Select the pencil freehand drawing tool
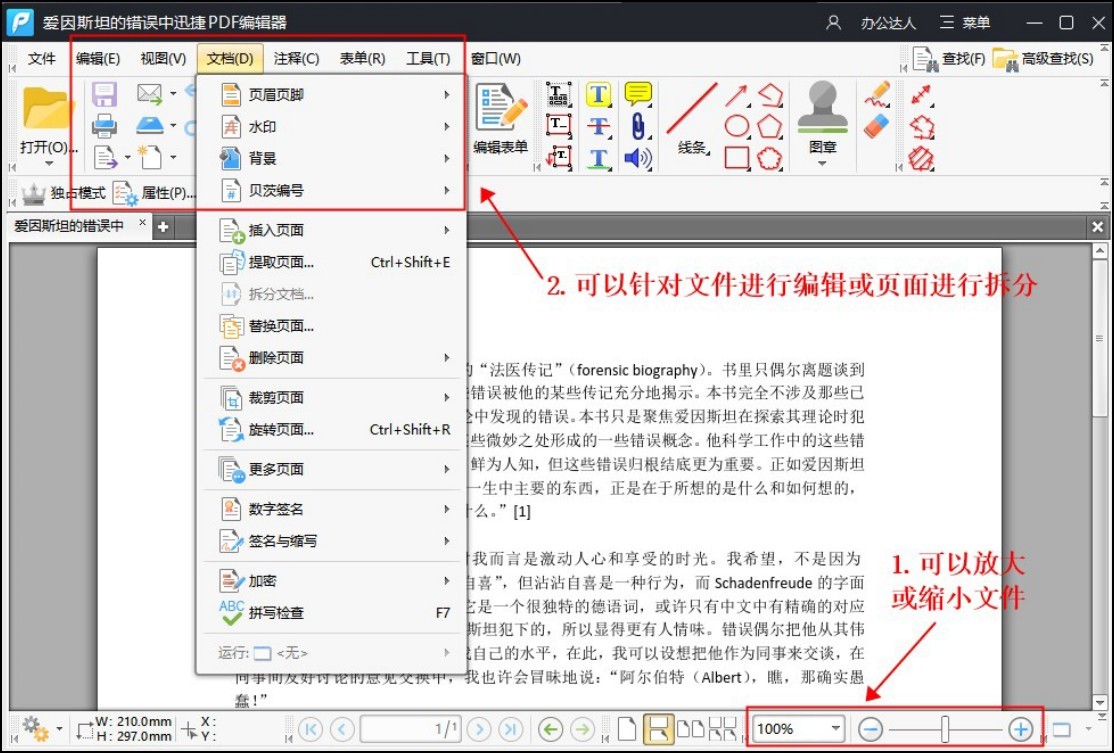The image size is (1114, 753). 876,92
